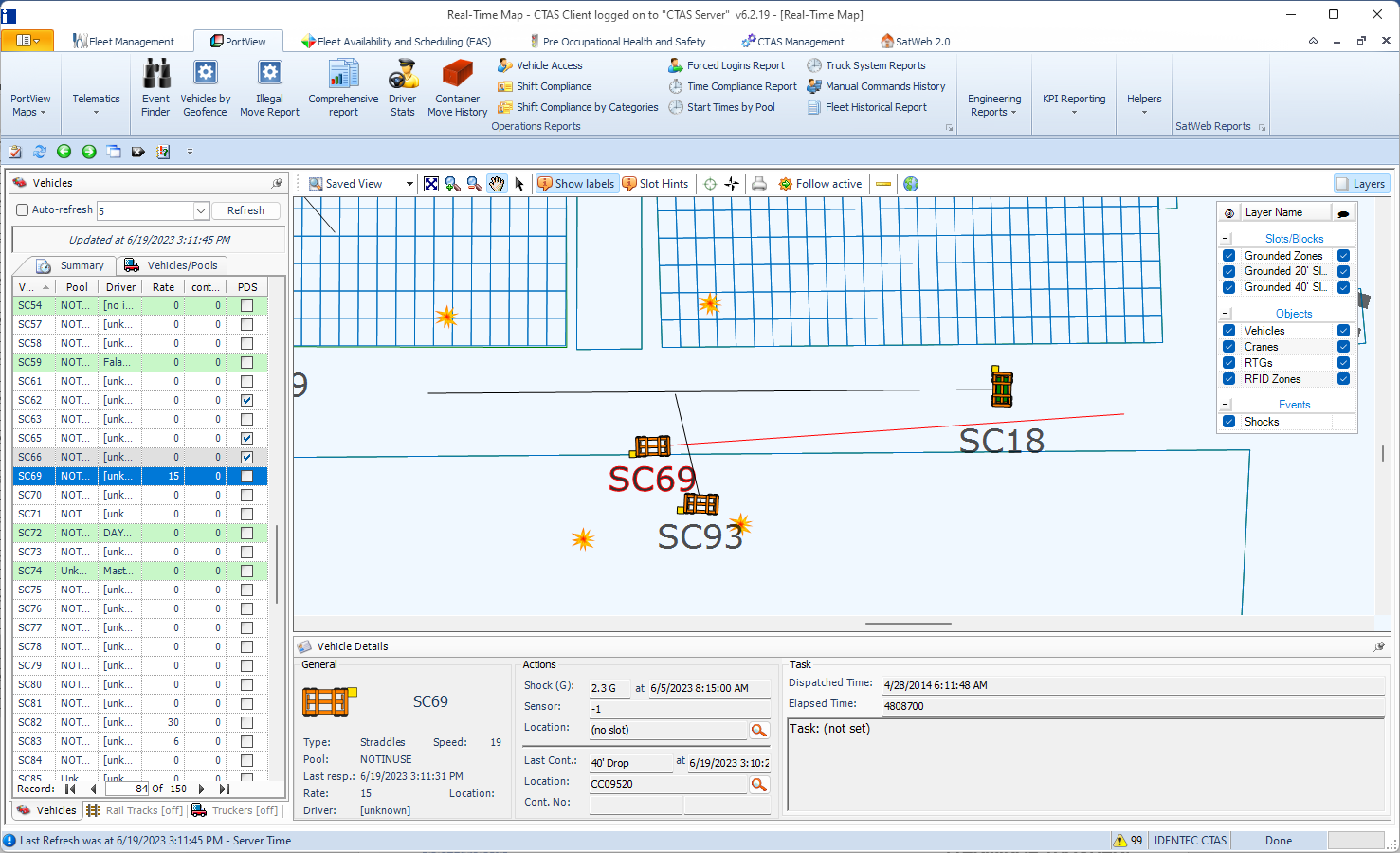Open the auto-refresh interval dropdown

[200, 210]
